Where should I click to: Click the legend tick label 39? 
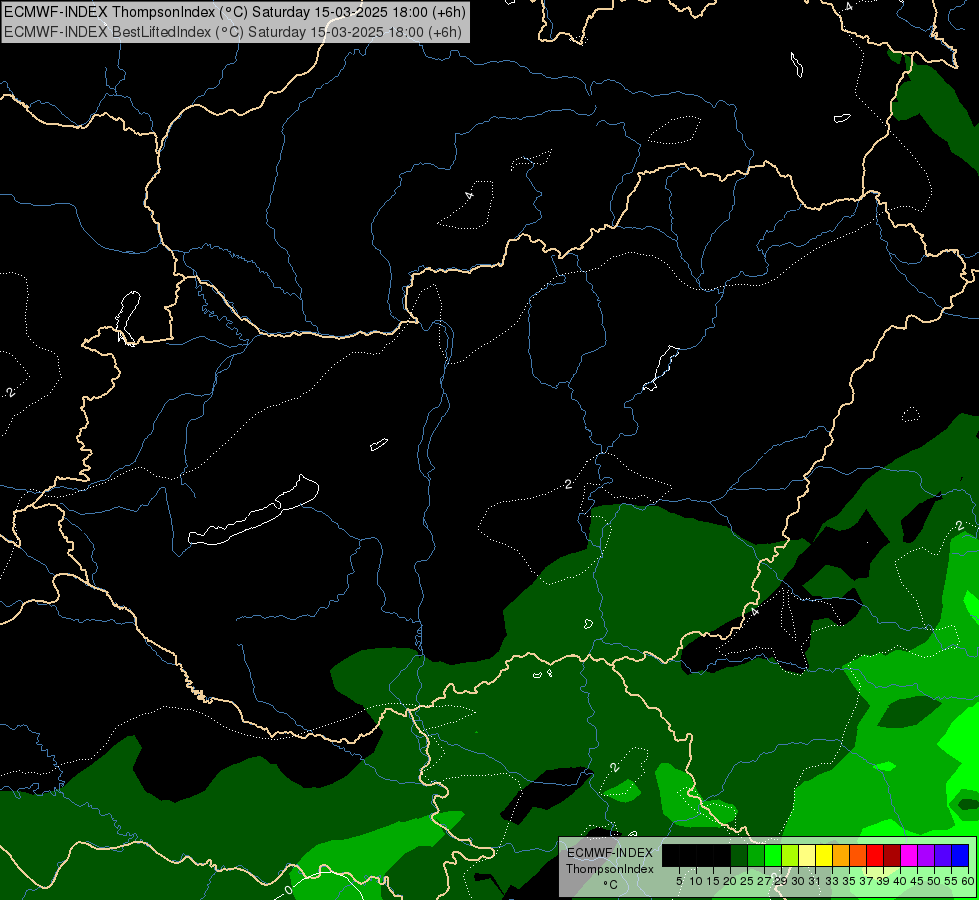coord(883,881)
